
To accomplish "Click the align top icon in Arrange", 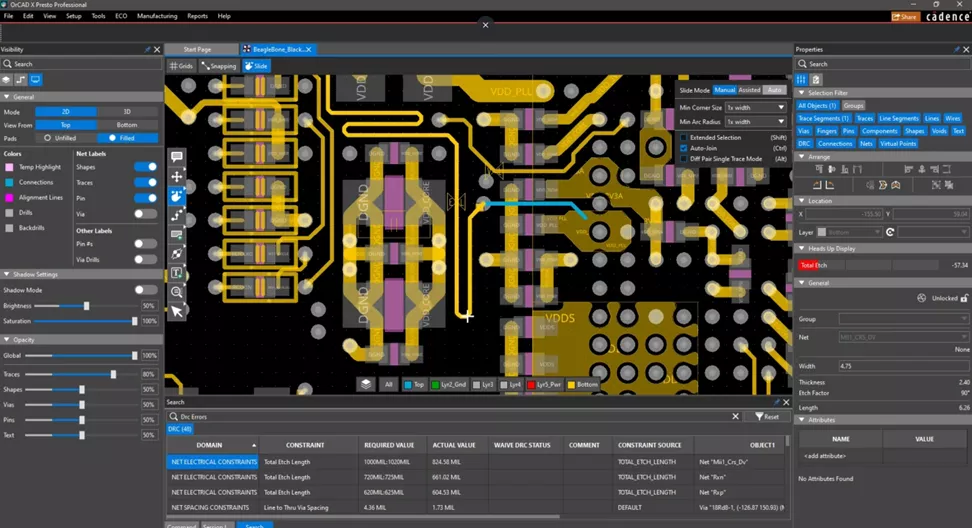I will (x=819, y=169).
